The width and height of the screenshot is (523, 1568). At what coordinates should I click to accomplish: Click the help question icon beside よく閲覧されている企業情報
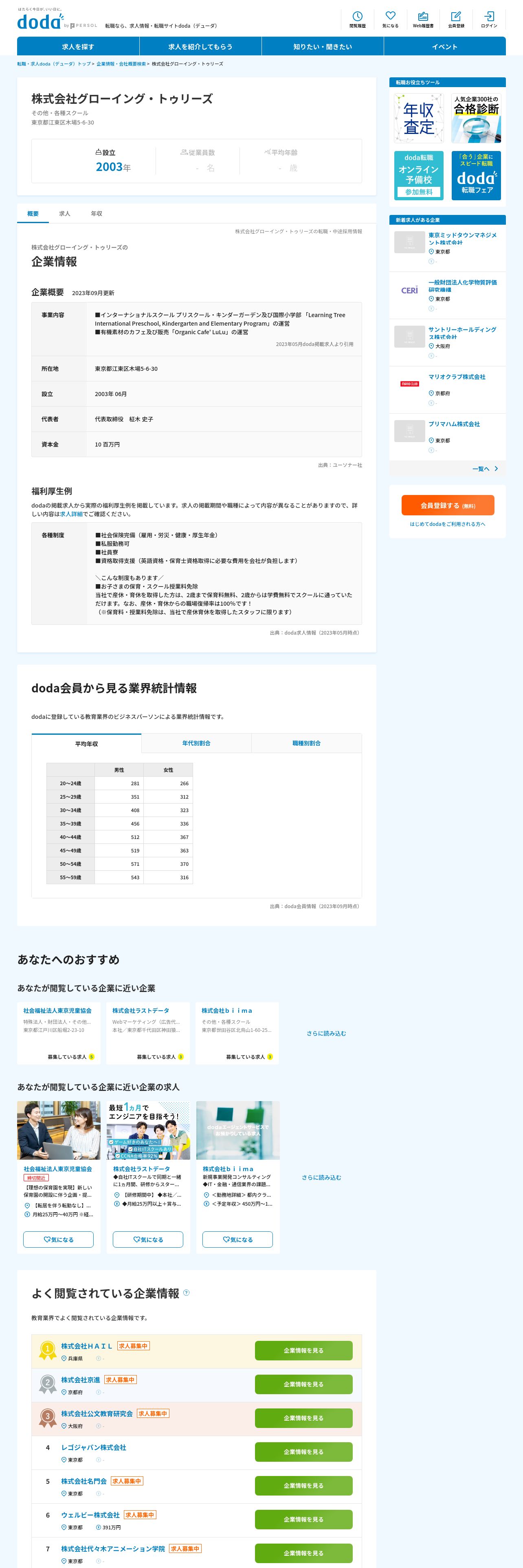pos(186,1292)
